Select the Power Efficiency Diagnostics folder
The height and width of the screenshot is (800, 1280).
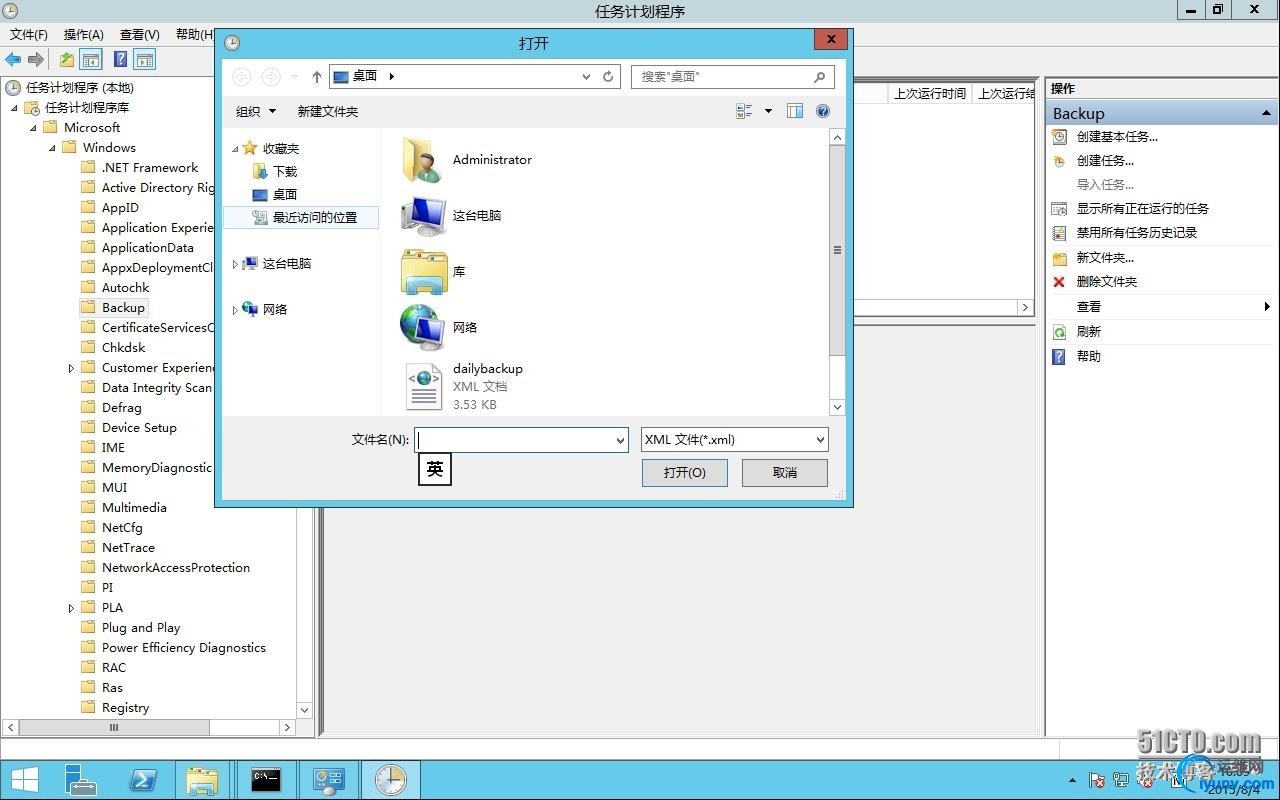coord(184,648)
